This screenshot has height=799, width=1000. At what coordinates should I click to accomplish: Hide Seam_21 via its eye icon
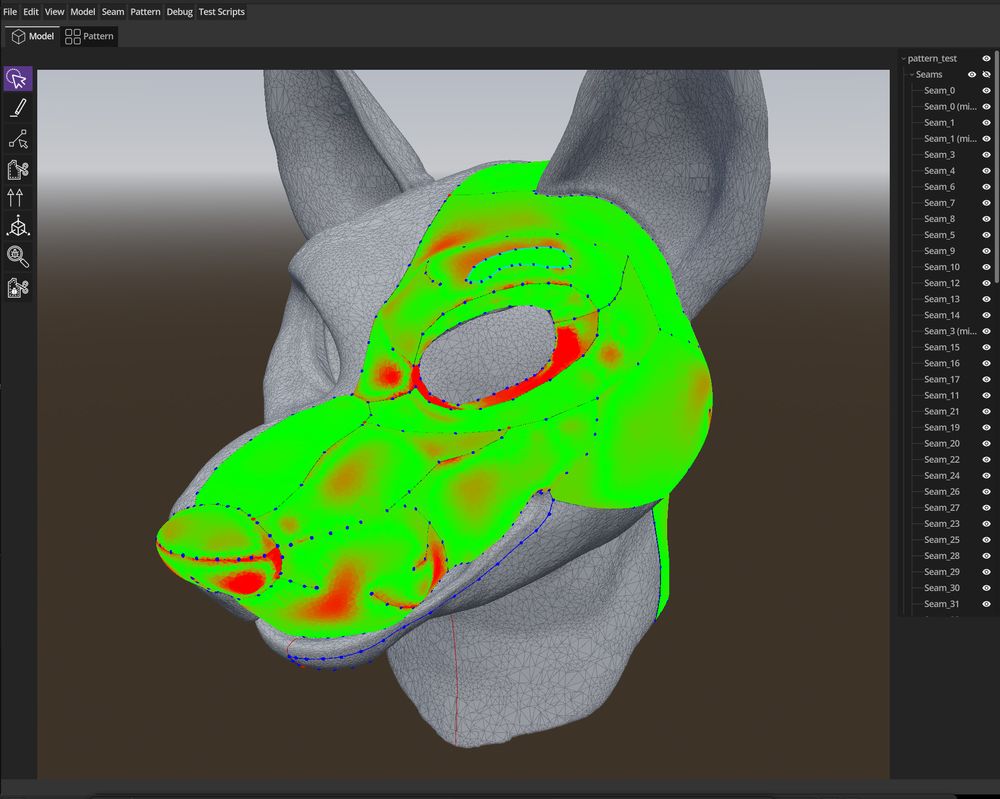[987, 411]
